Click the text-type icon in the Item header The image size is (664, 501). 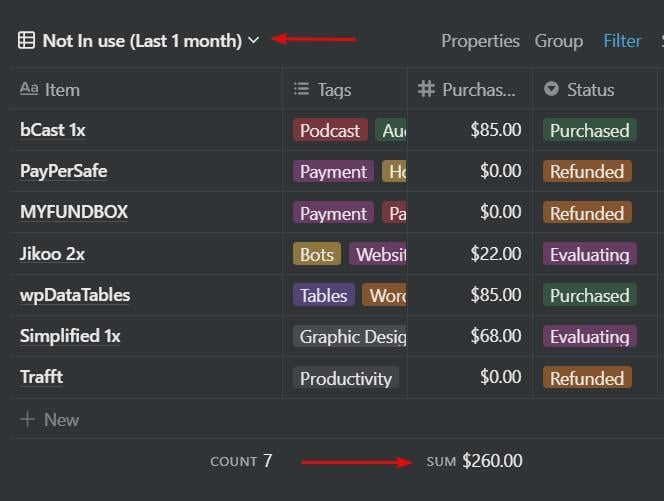pyautogui.click(x=29, y=90)
